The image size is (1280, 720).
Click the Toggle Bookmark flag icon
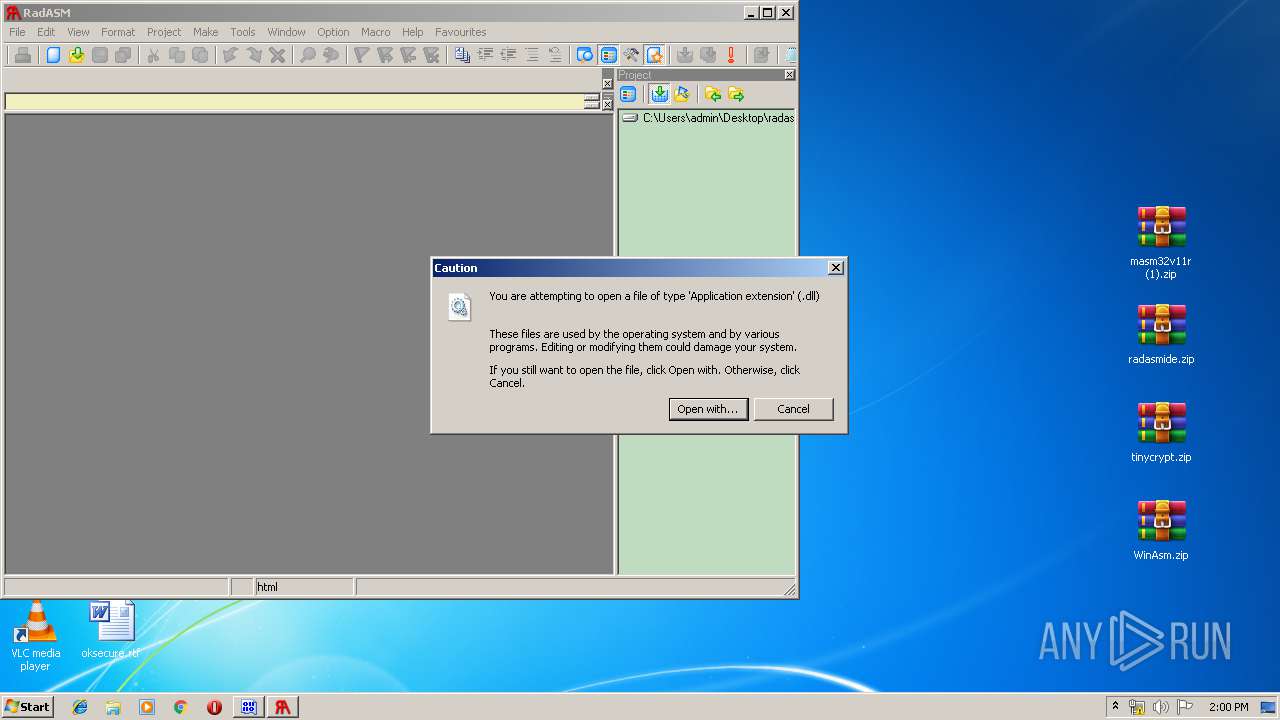point(361,55)
